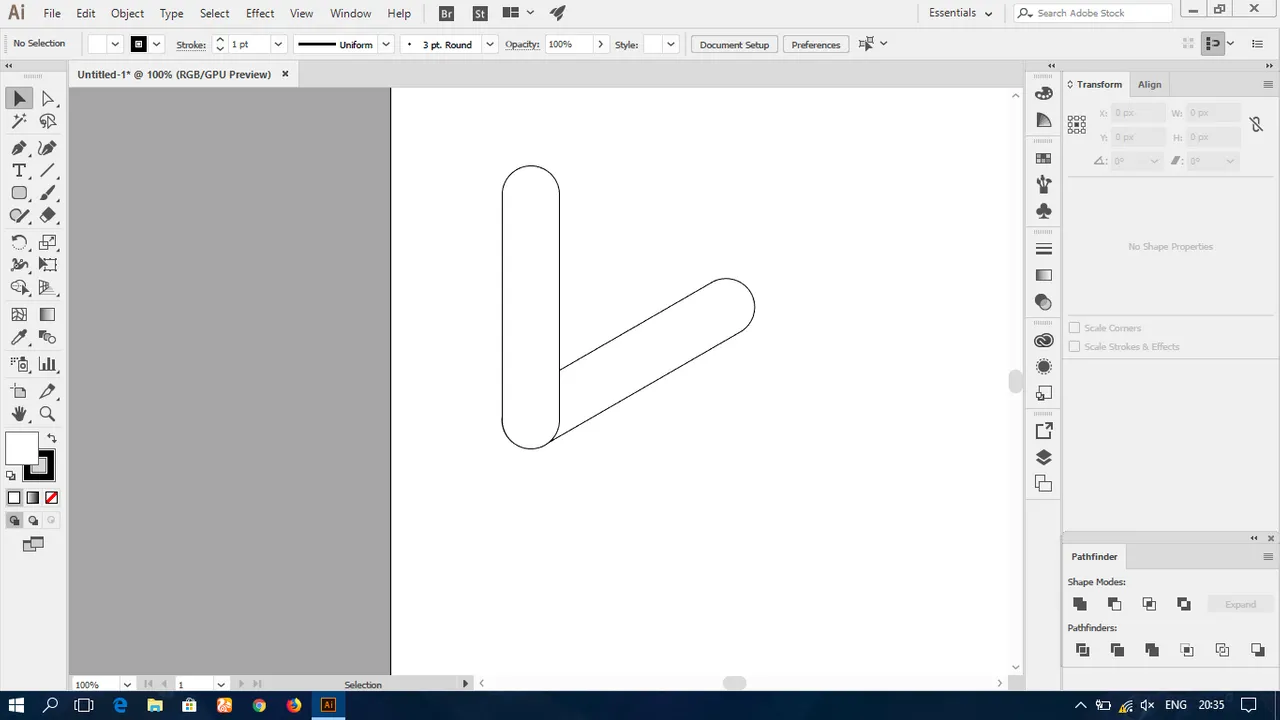Viewport: 1280px width, 720px height.
Task: Select the Shape Builder tool
Action: pos(19,288)
